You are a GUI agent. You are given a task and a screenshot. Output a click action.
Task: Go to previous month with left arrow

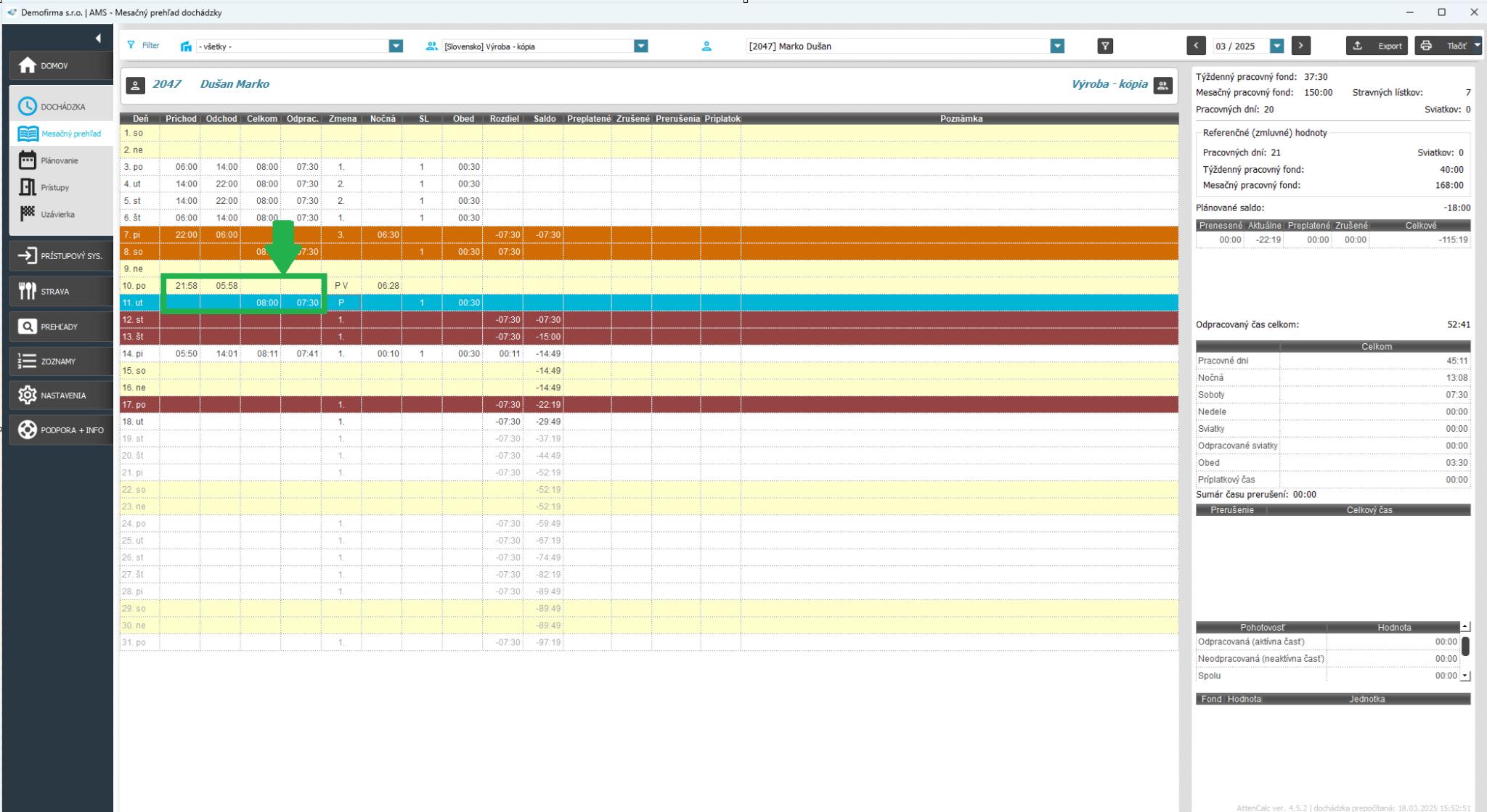pyautogui.click(x=1195, y=46)
